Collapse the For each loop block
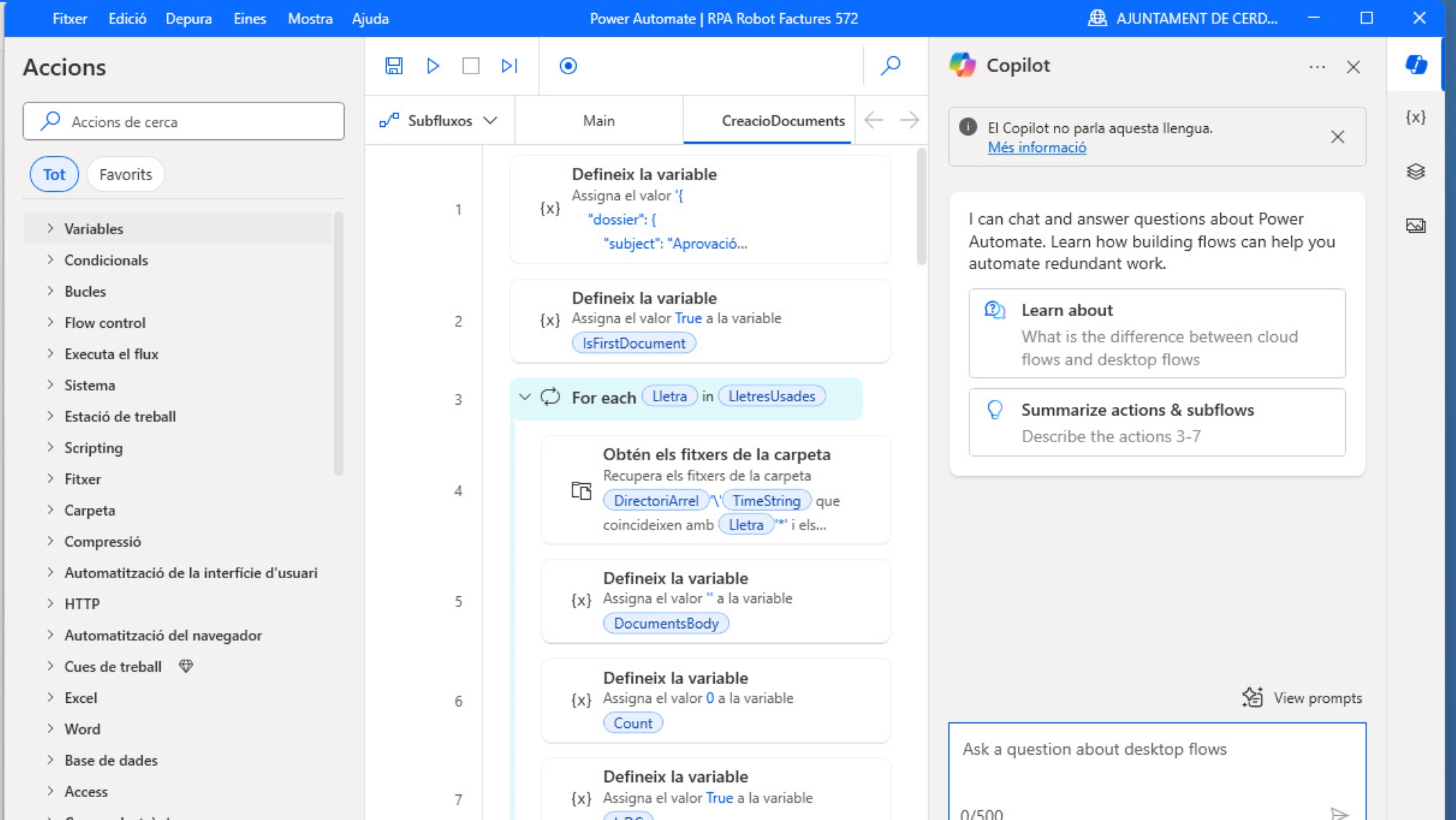 pyautogui.click(x=525, y=397)
